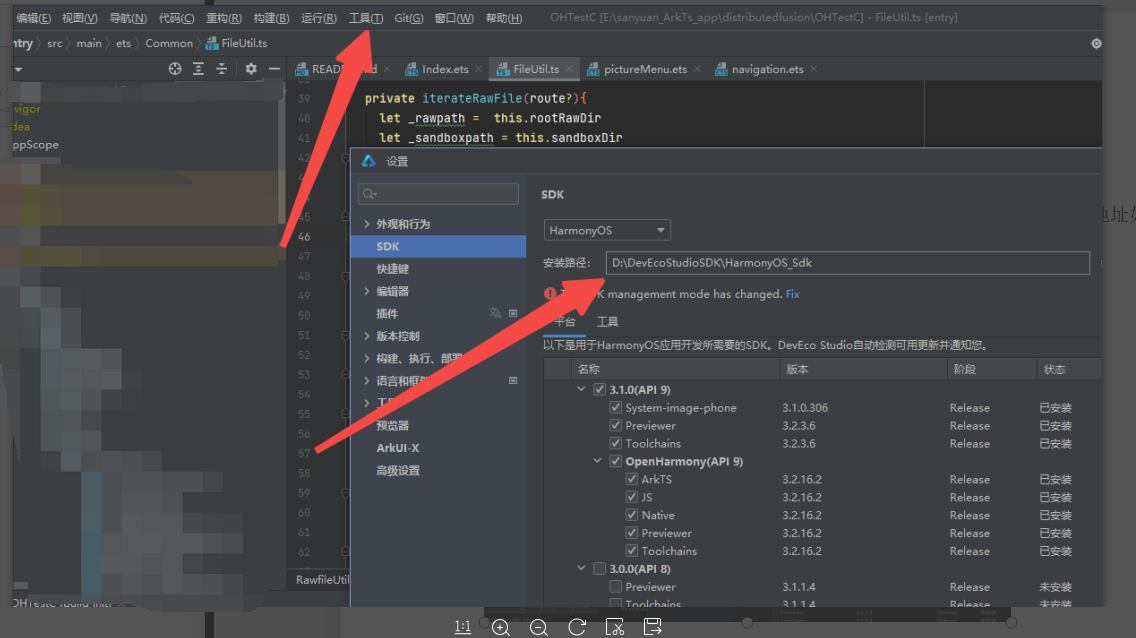This screenshot has width=1136, height=638.
Task: Toggle the 3.1.0(API 9) checkbox
Action: [x=599, y=390]
